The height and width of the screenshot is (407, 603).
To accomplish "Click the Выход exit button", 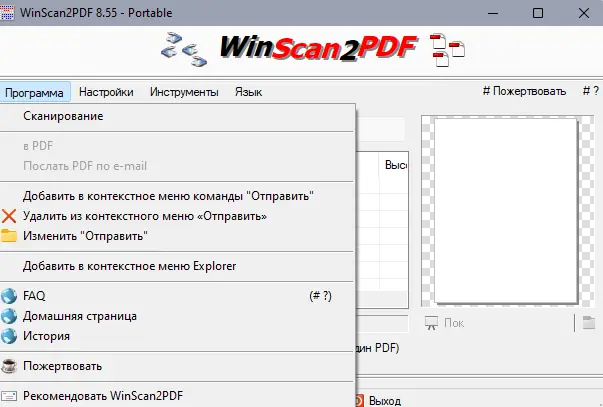I will click(378, 400).
